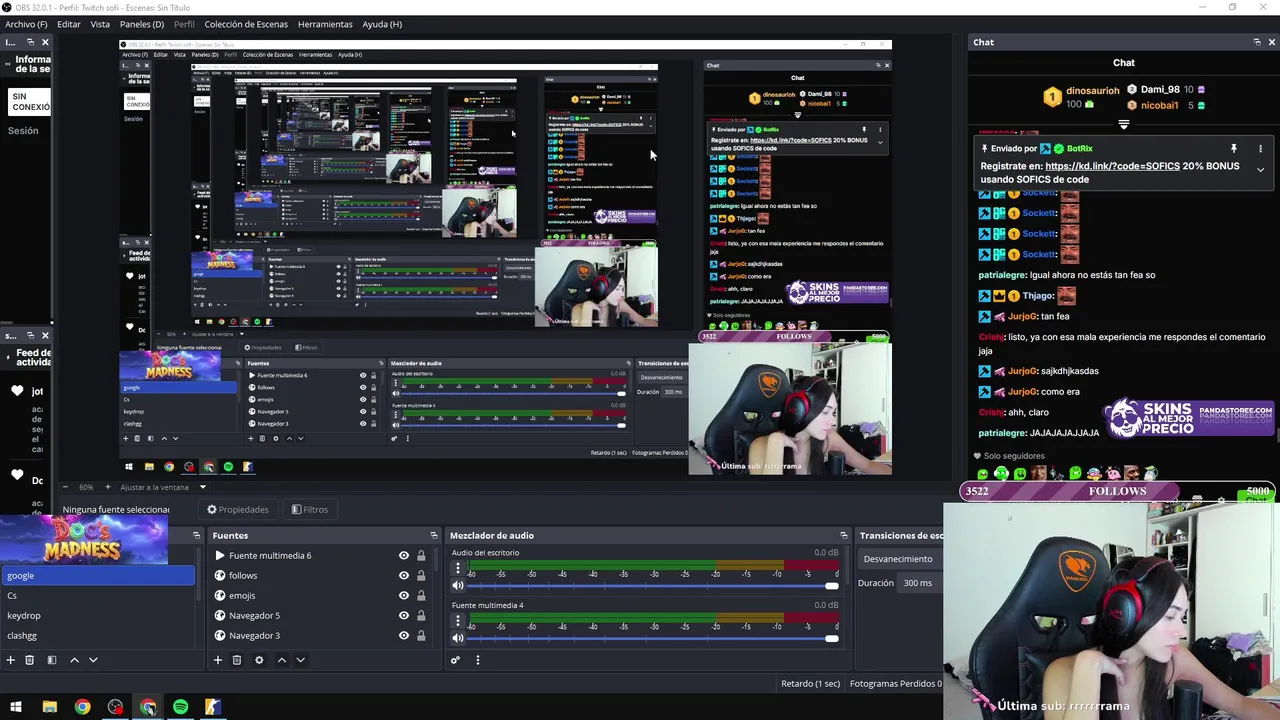Screen dimensions: 1280x720
Task: Hide the follows source
Action: tap(404, 576)
